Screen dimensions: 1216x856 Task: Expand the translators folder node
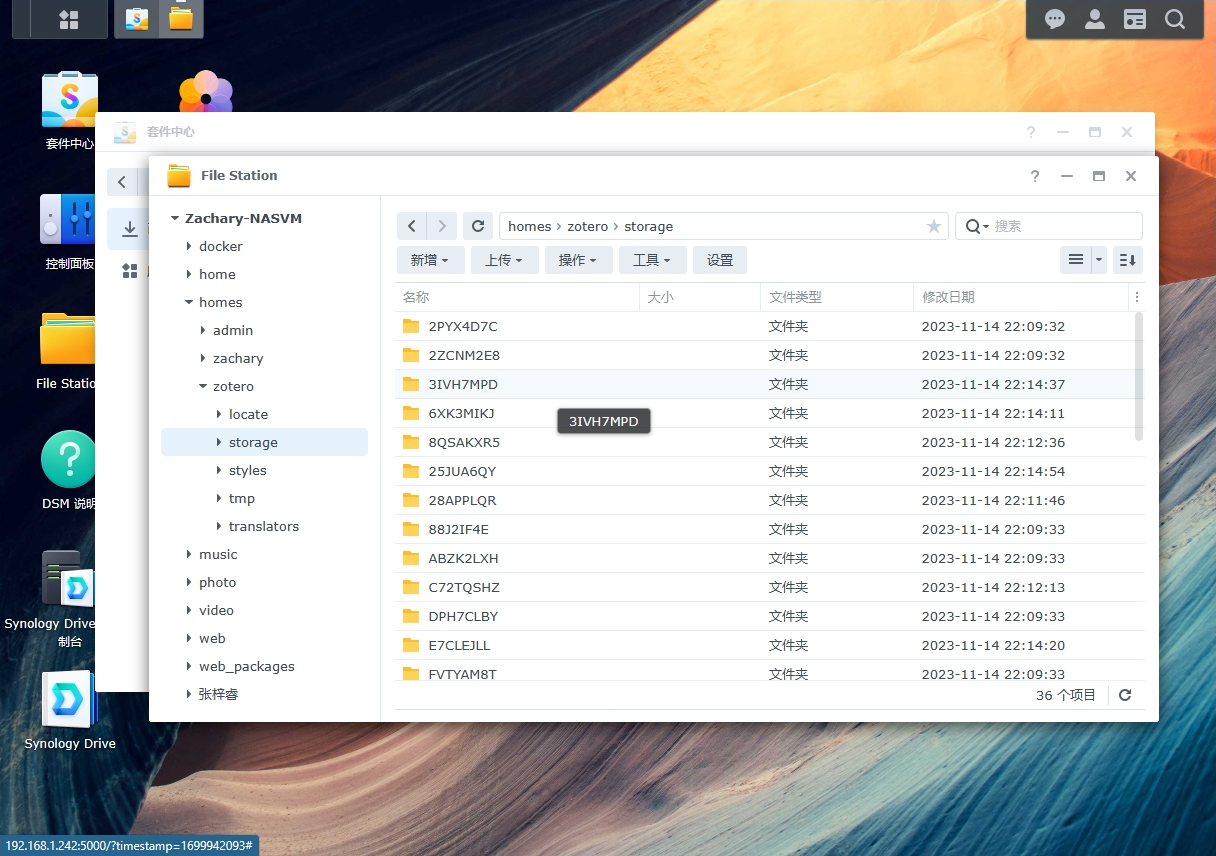coord(219,526)
